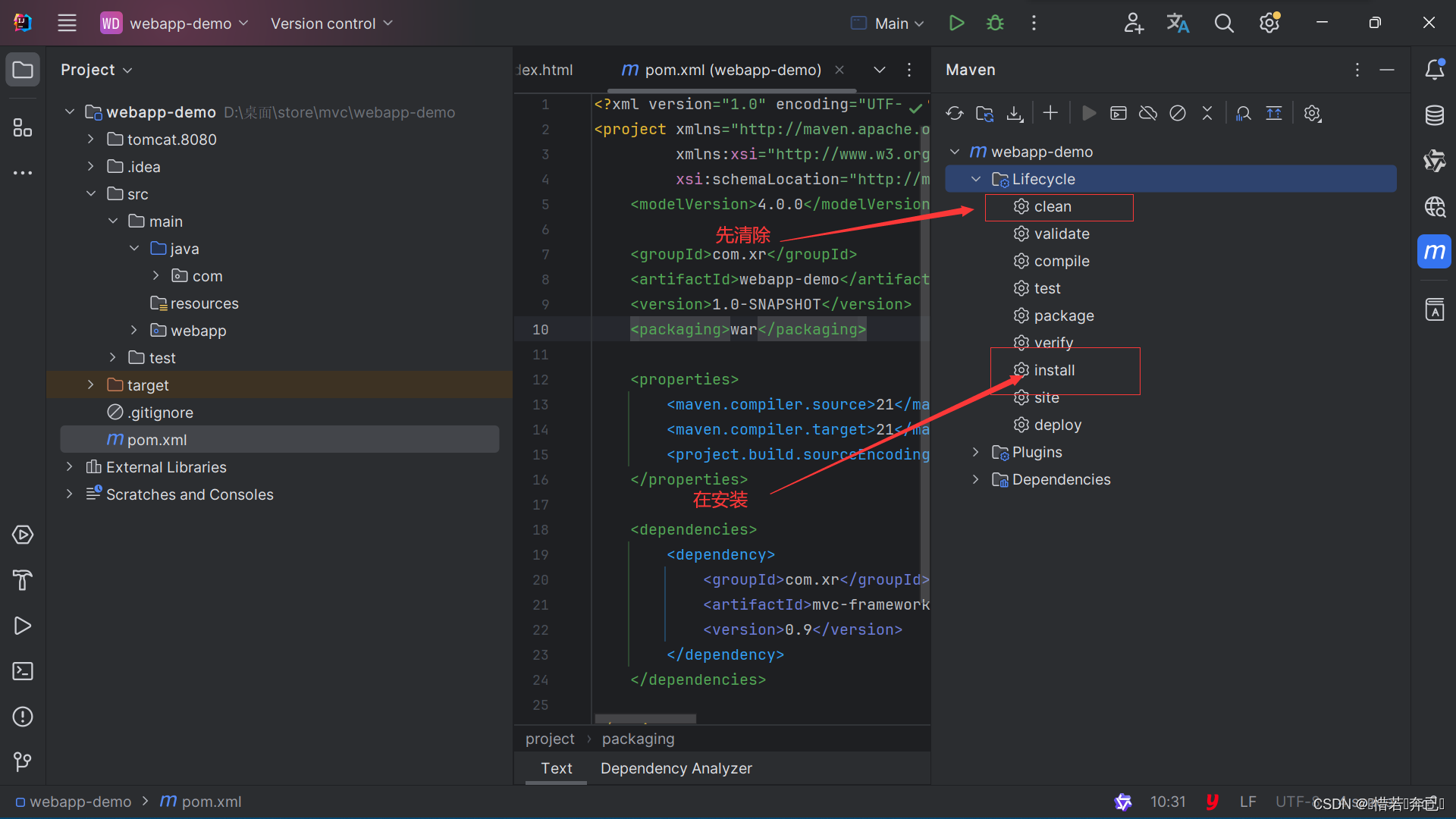Open the Version control menu

pos(331,24)
